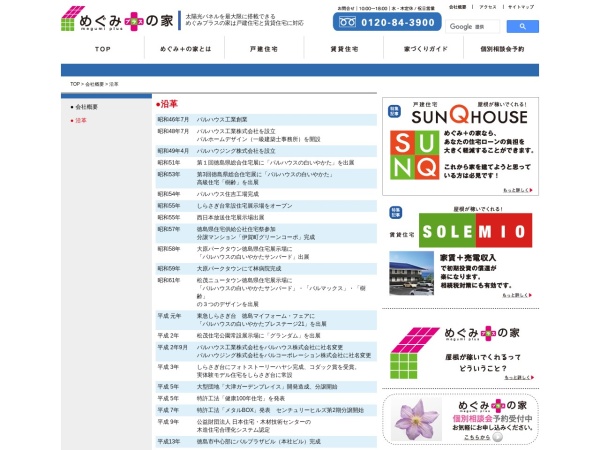This screenshot has width=600, height=450.
Task: Click the apartment building photo thumbnail
Action: 411,273
